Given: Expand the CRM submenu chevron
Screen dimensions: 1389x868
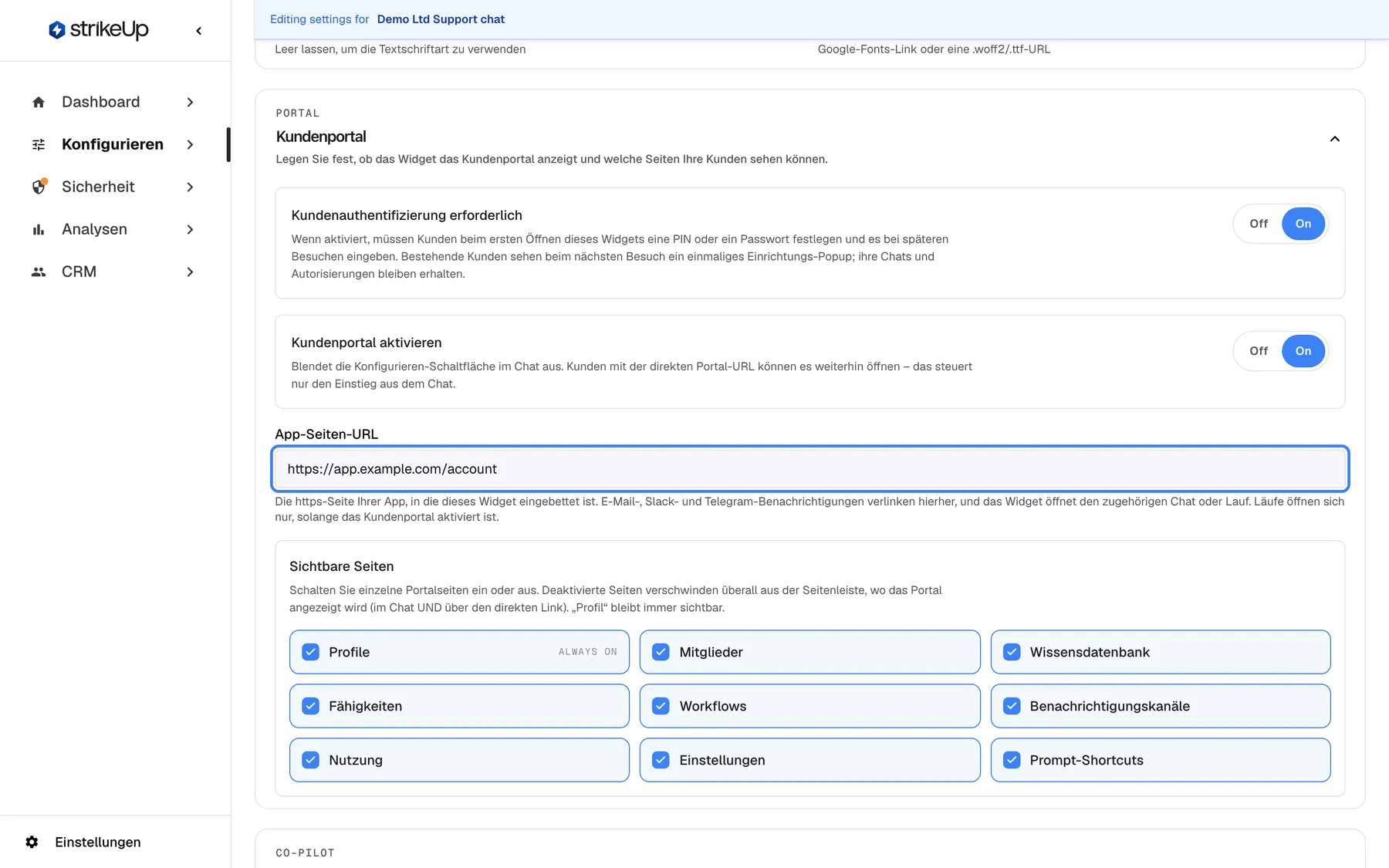Looking at the screenshot, I should [x=190, y=272].
